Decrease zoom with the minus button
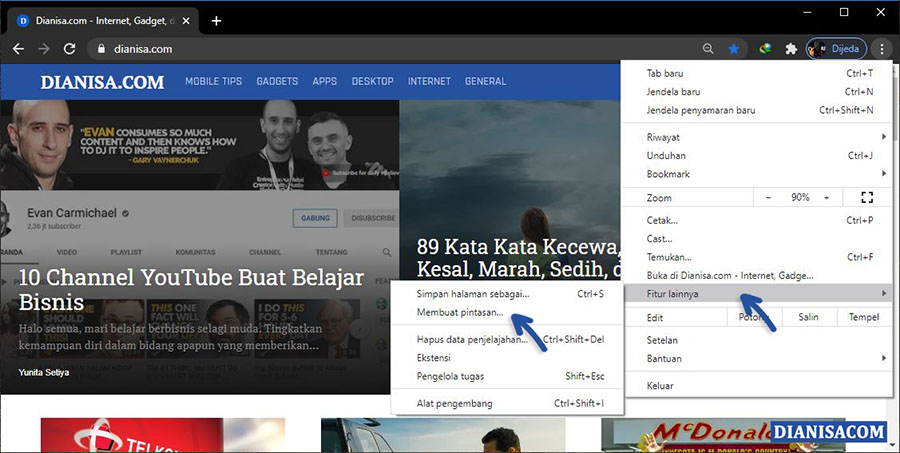Screen dimensions: 900x453 [x=769, y=198]
